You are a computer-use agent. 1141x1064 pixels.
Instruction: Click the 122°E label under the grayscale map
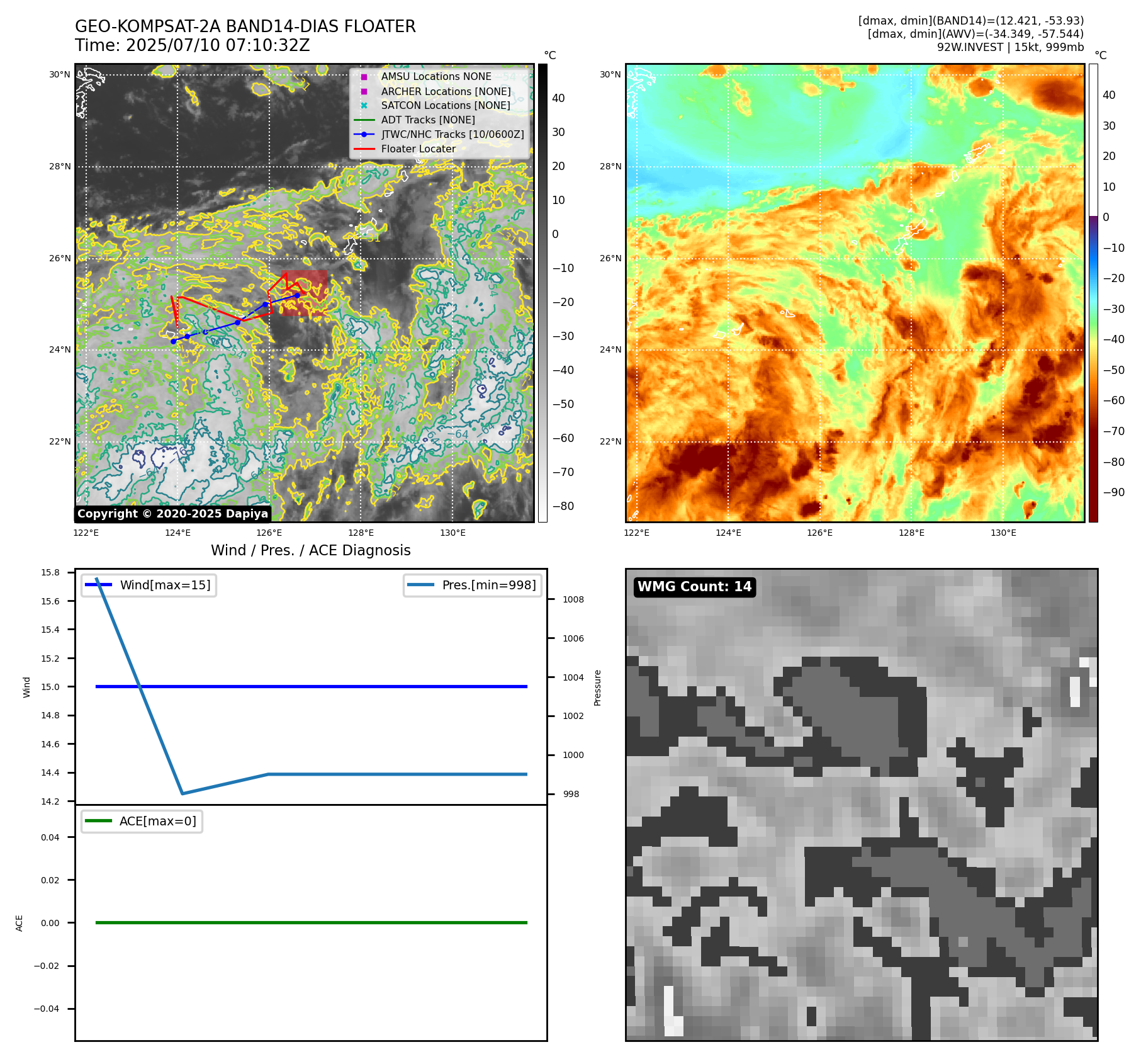[86, 533]
